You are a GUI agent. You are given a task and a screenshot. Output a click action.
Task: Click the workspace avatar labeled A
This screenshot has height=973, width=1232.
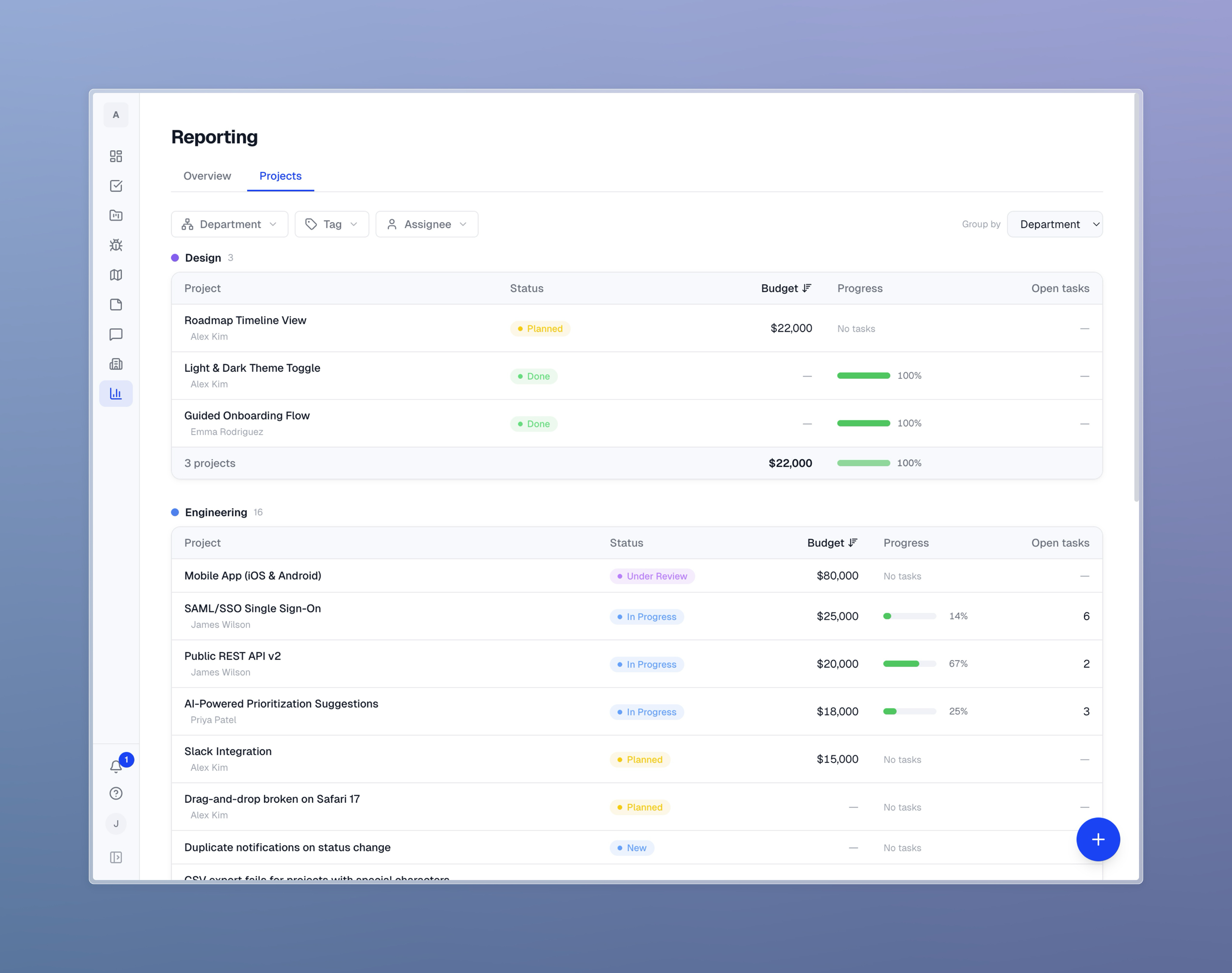point(115,115)
